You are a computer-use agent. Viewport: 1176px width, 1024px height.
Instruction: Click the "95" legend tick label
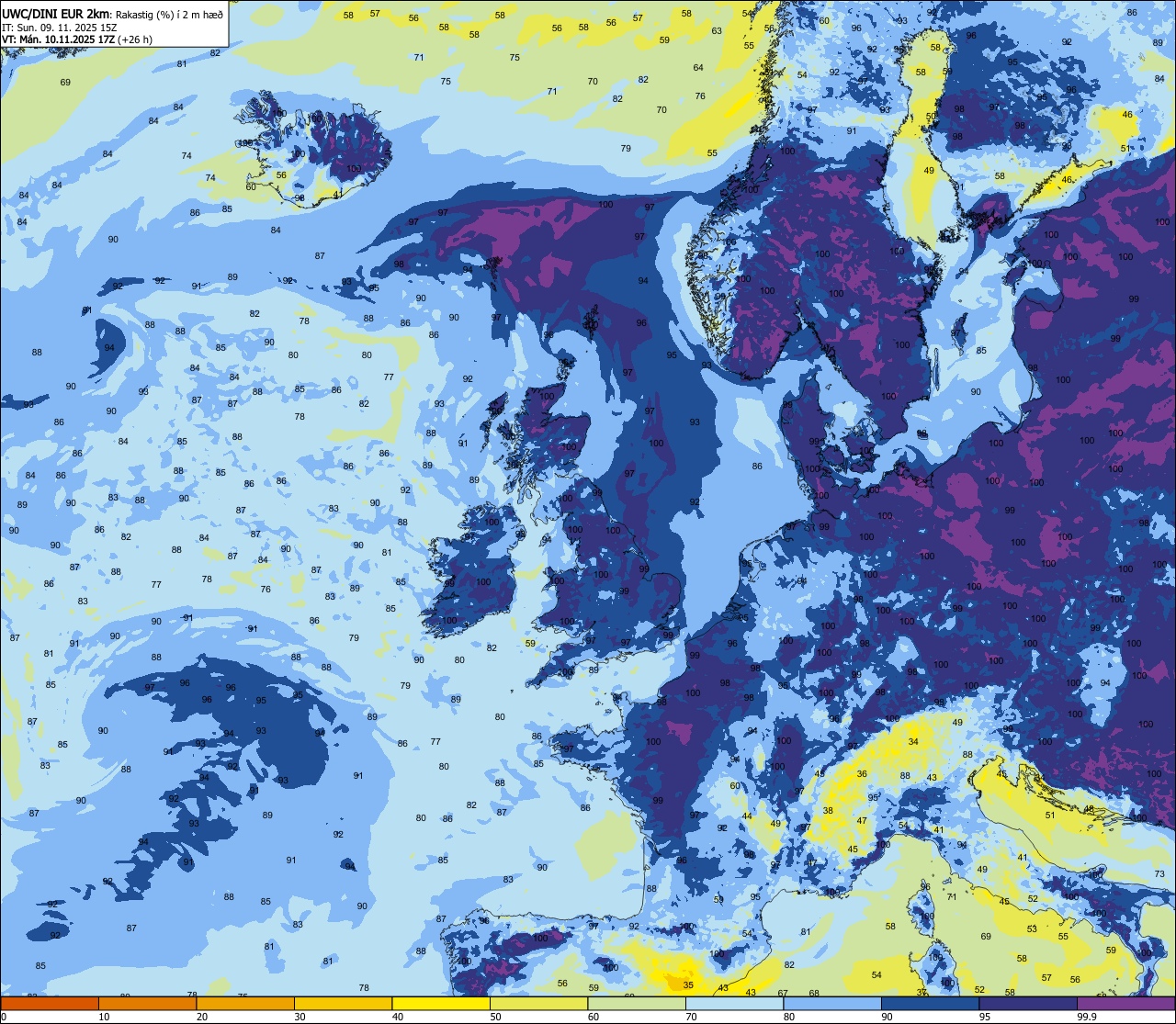[985, 1017]
